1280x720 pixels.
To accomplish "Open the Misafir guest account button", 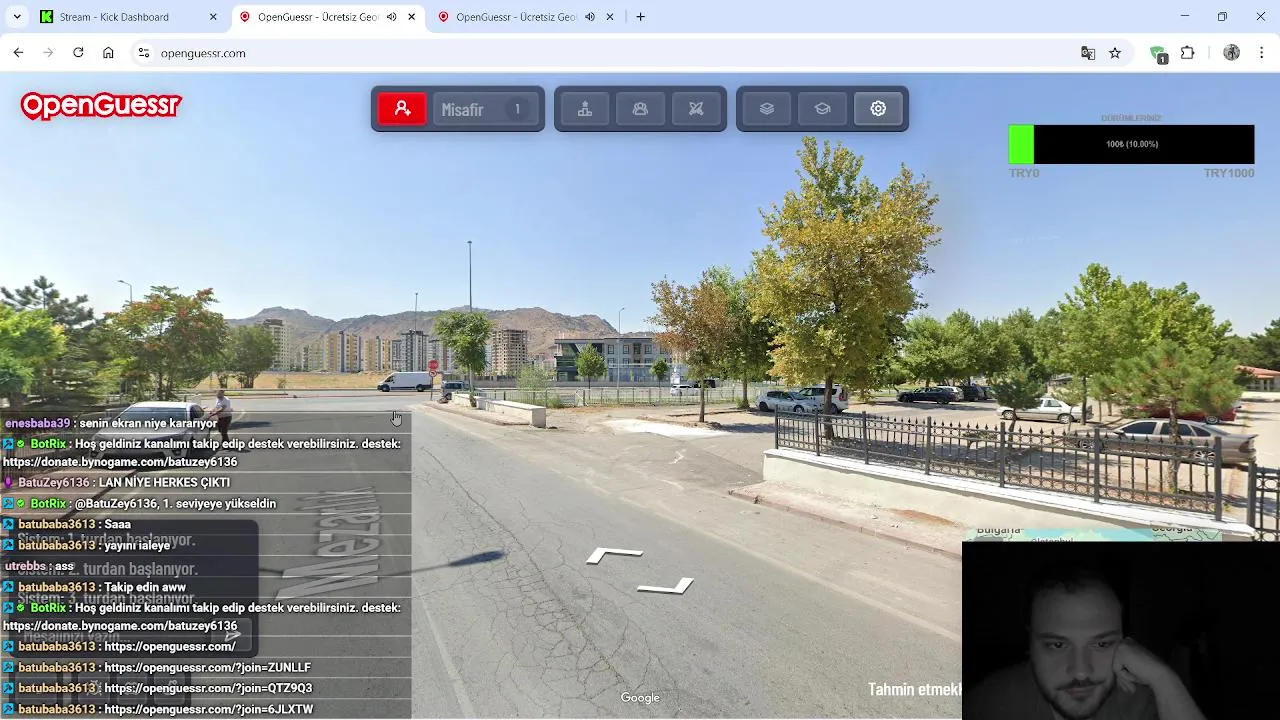I will (485, 109).
